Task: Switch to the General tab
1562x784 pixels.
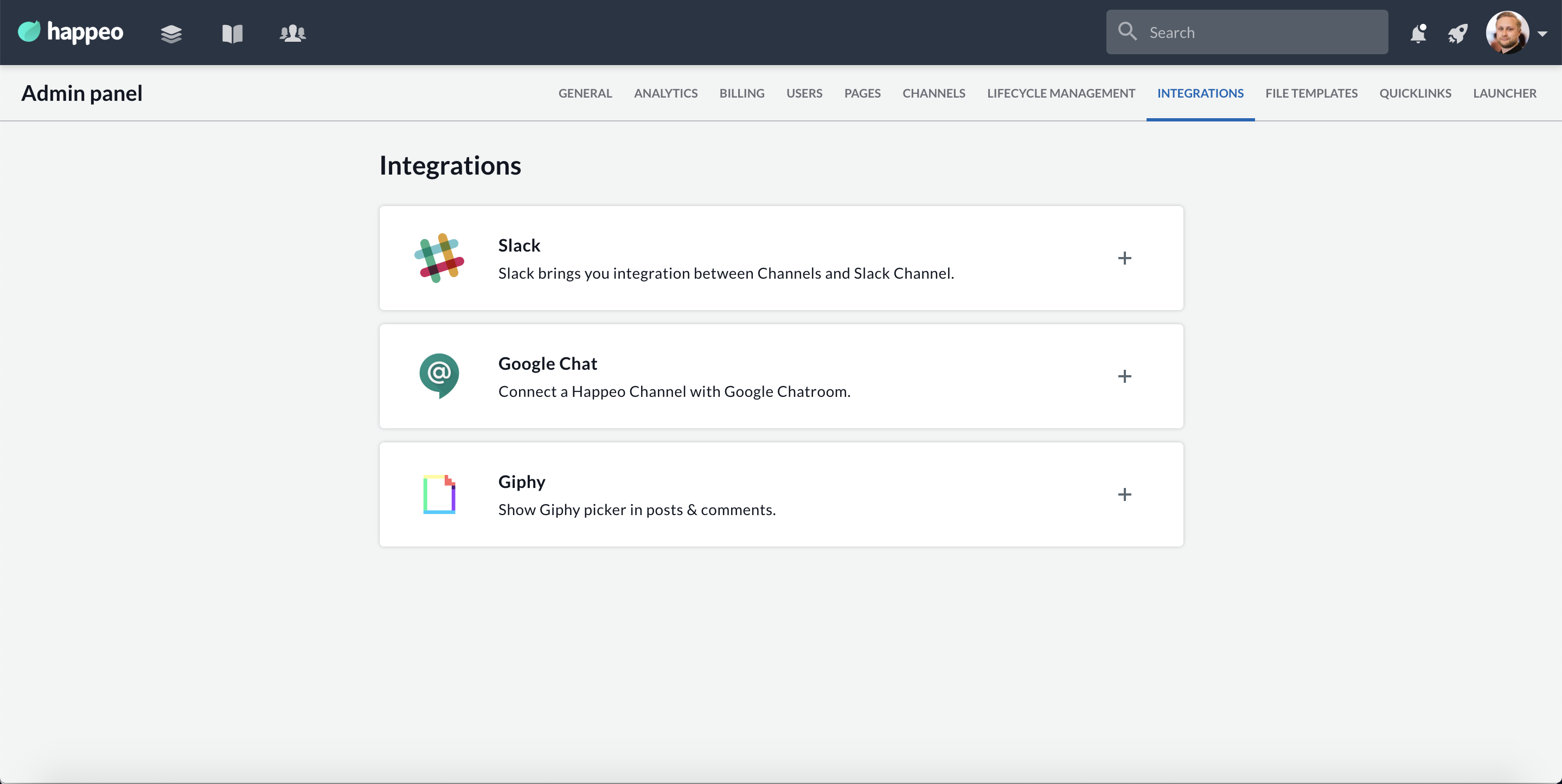Action: [585, 93]
